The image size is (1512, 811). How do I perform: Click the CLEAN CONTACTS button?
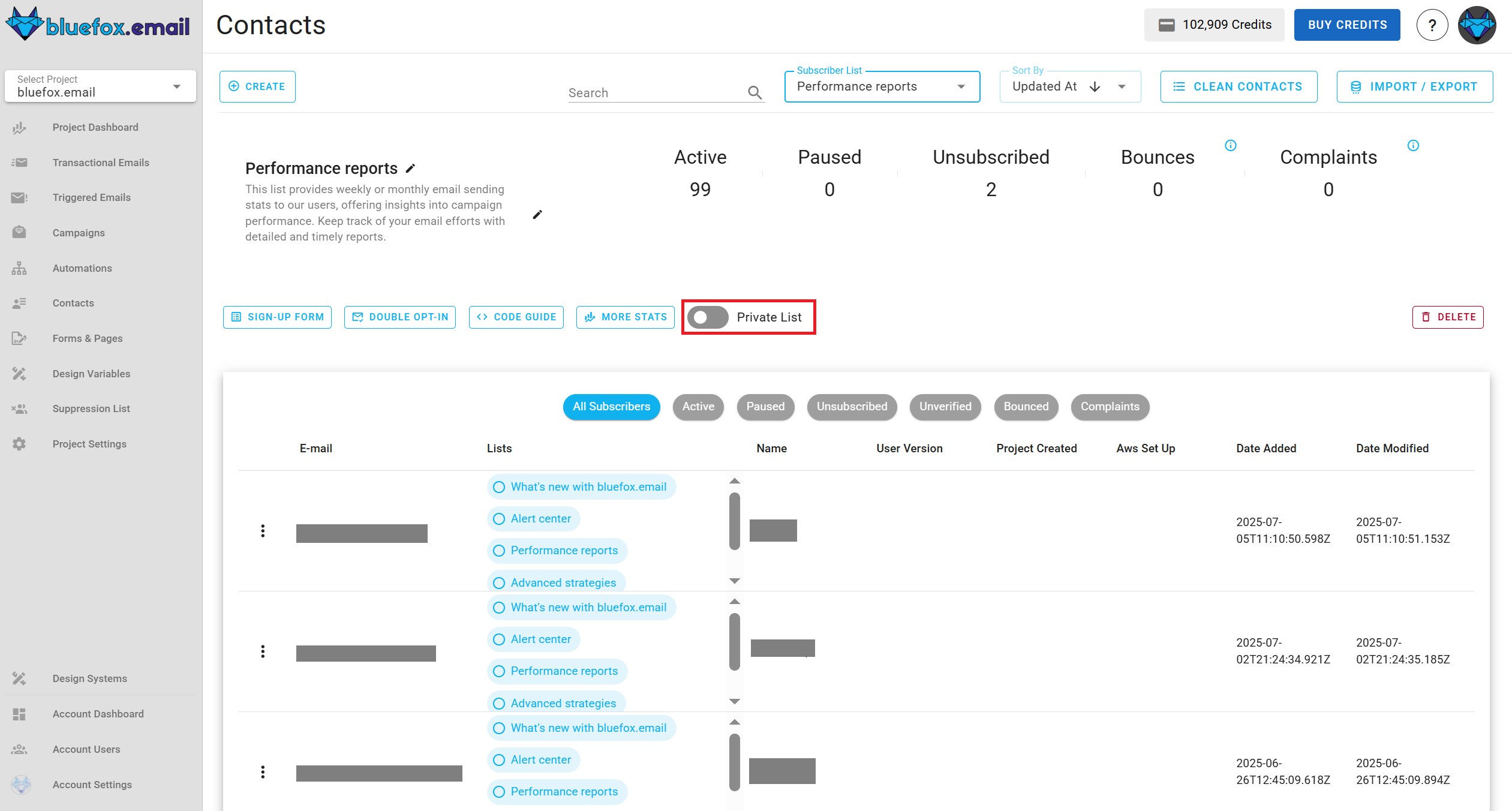click(1239, 86)
